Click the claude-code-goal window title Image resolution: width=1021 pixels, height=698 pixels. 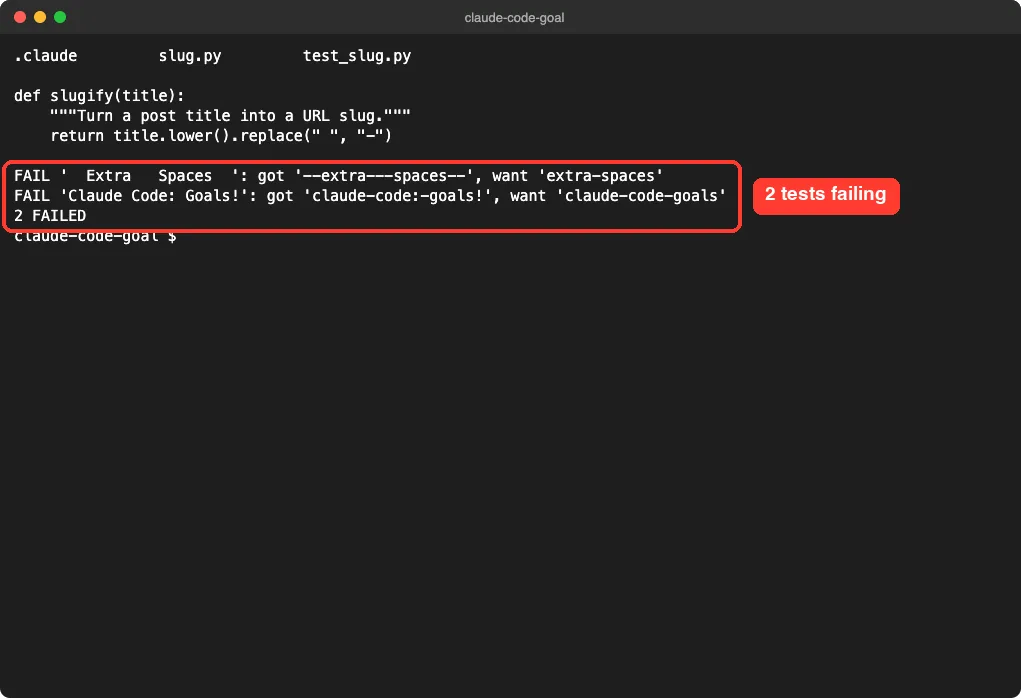tap(514, 18)
